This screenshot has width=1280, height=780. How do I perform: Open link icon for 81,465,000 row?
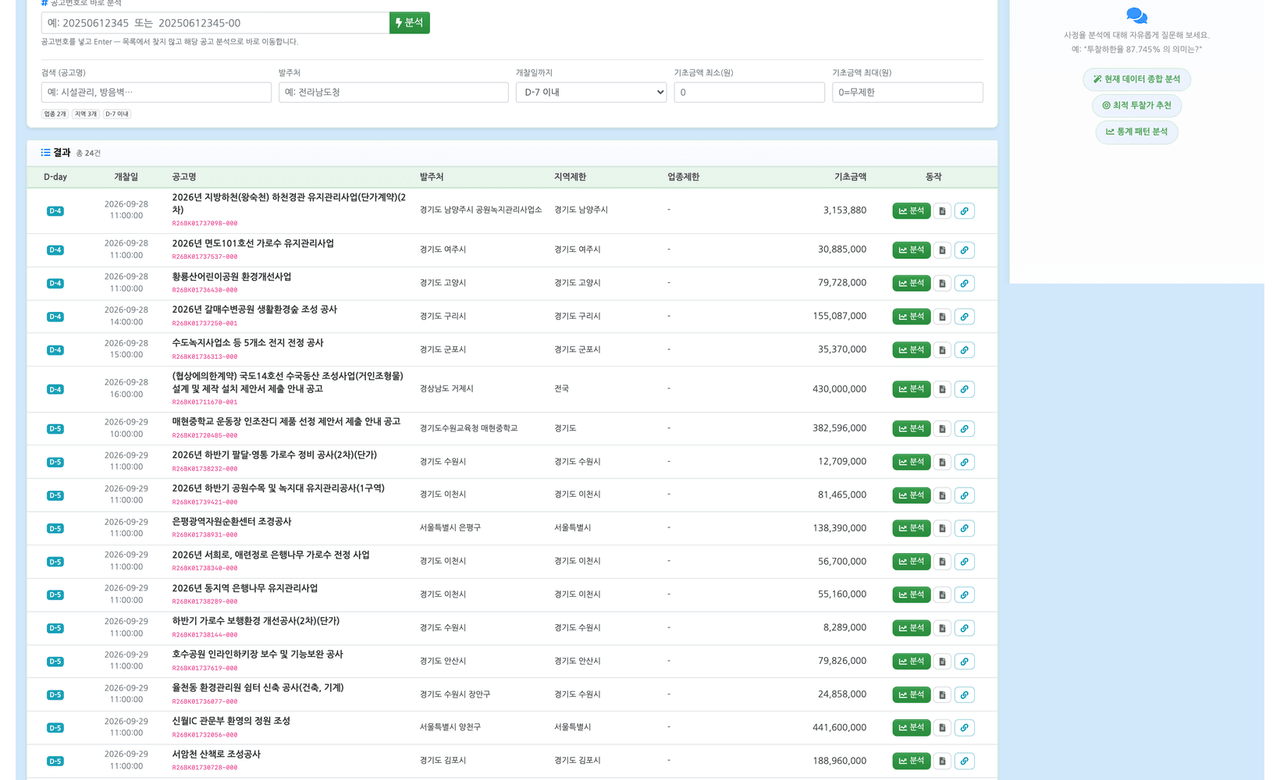[964, 495]
